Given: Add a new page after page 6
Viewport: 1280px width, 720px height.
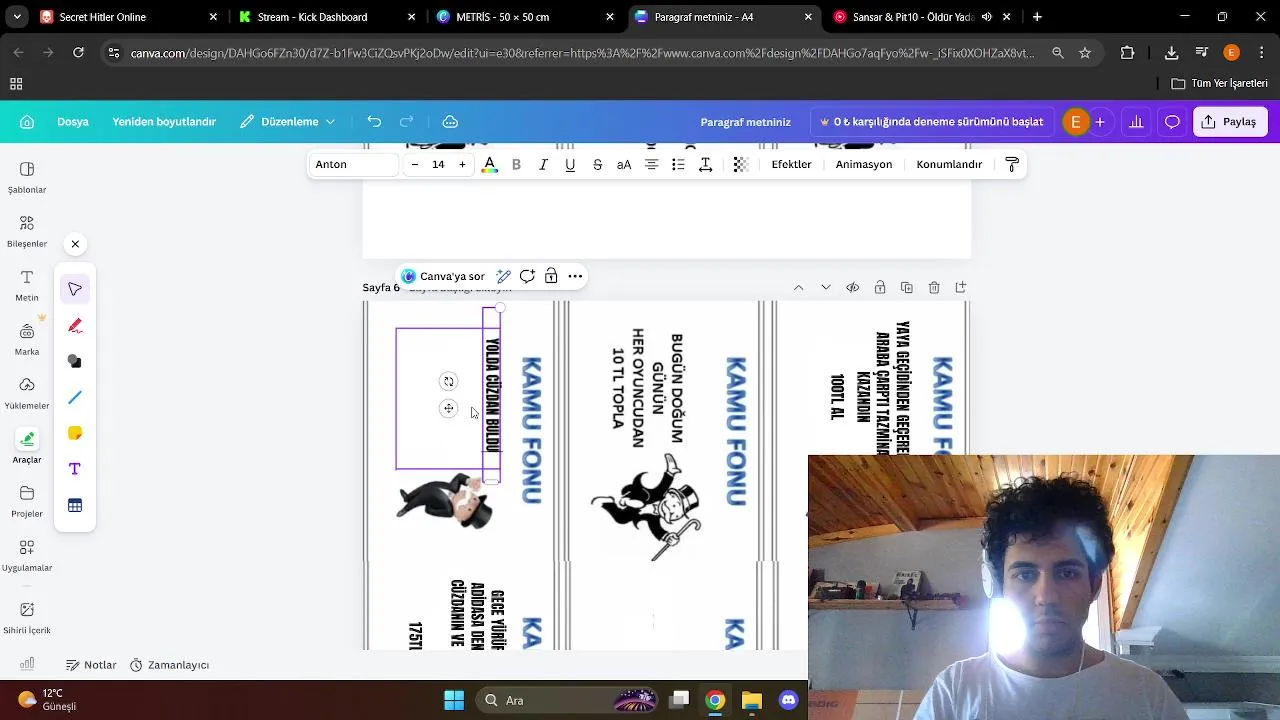Looking at the screenshot, I should coord(960,287).
